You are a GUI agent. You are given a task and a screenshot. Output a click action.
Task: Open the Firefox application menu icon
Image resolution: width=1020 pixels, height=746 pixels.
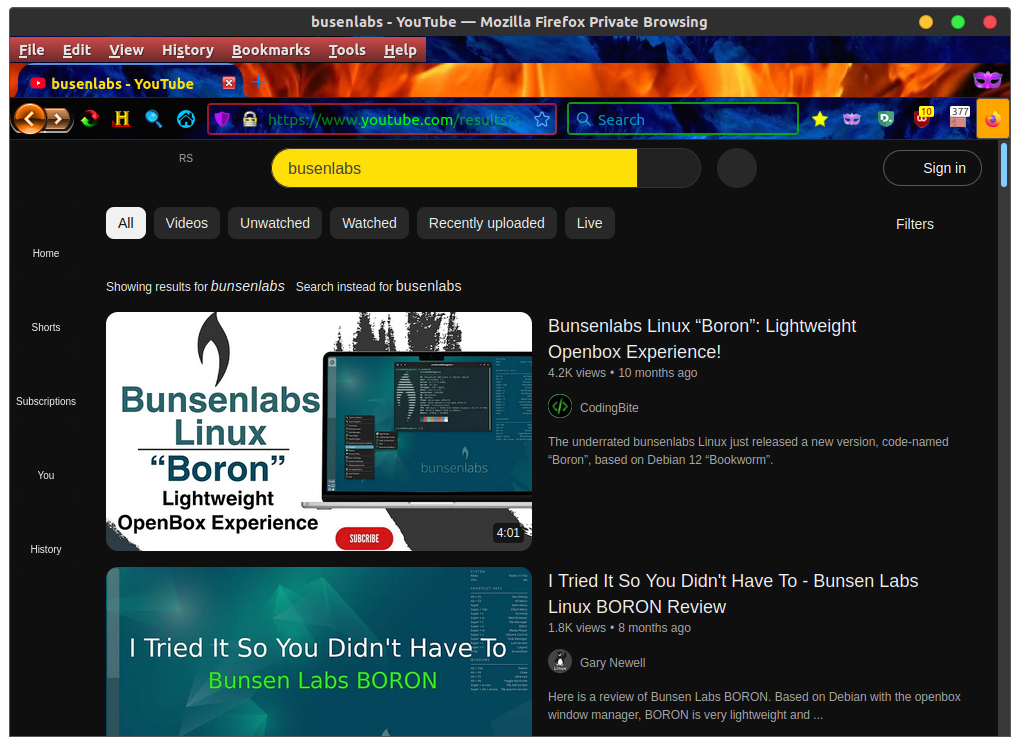tap(993, 119)
